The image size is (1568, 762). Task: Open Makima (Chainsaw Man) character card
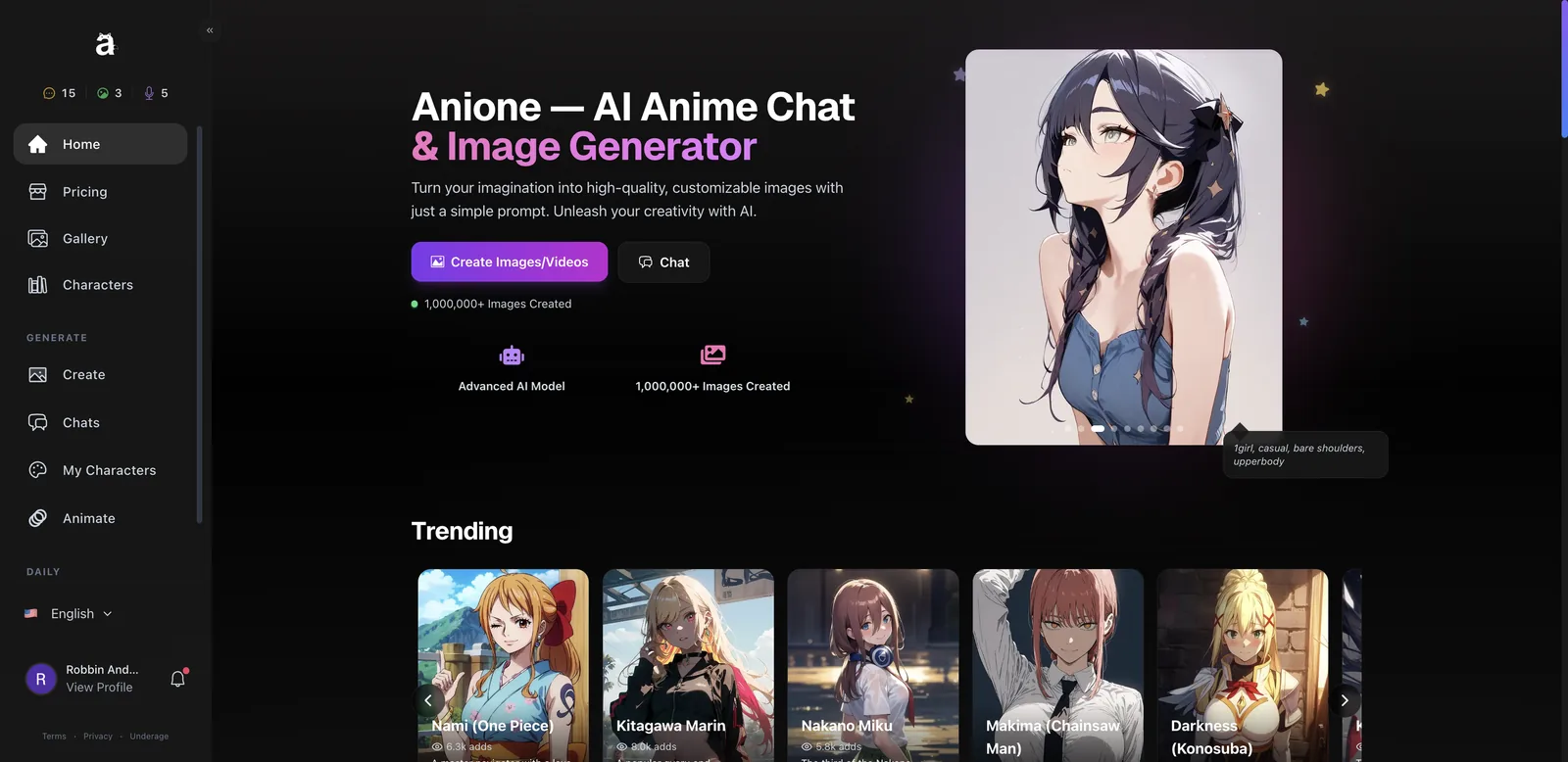click(x=1058, y=666)
